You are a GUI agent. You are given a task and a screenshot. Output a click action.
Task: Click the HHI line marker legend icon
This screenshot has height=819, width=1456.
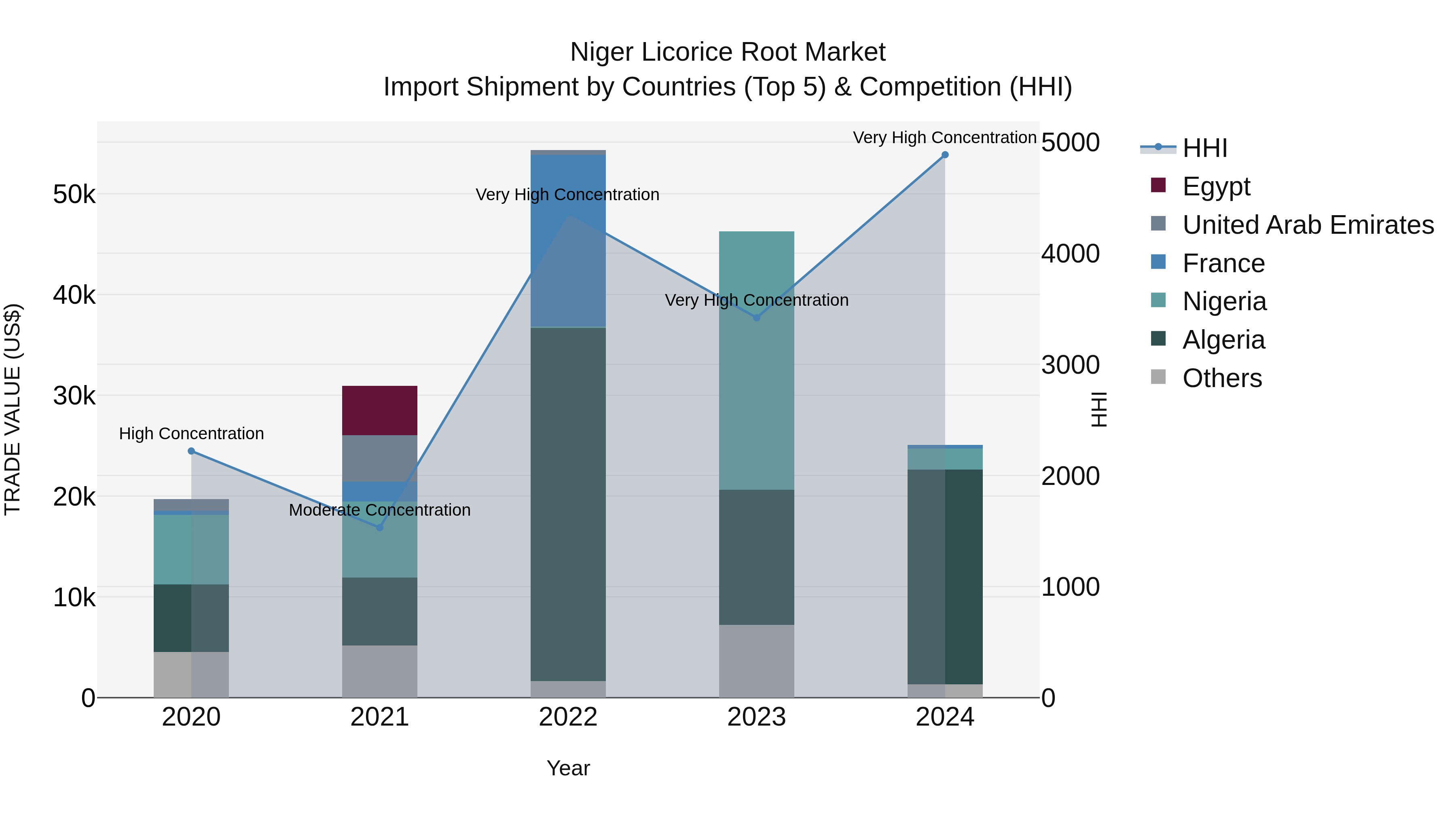point(1158,147)
